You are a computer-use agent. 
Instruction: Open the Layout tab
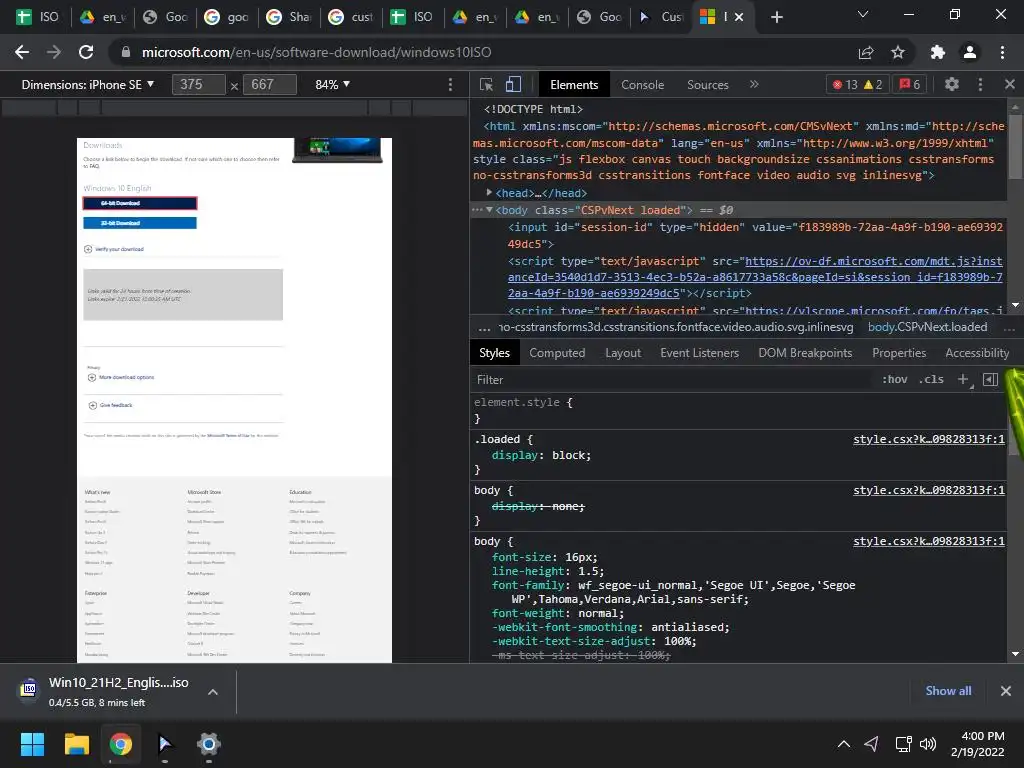pyautogui.click(x=623, y=353)
